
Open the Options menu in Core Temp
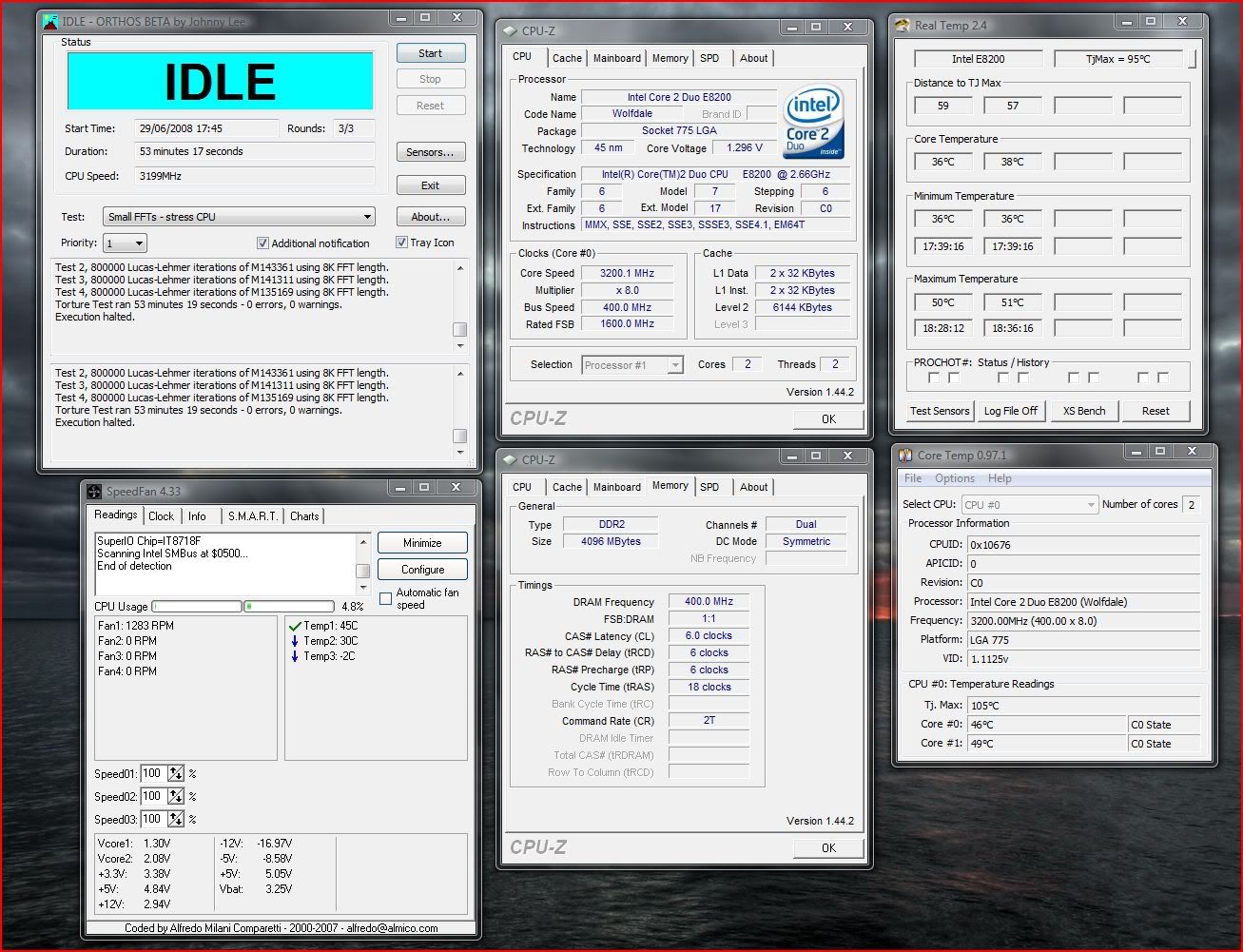tap(955, 478)
